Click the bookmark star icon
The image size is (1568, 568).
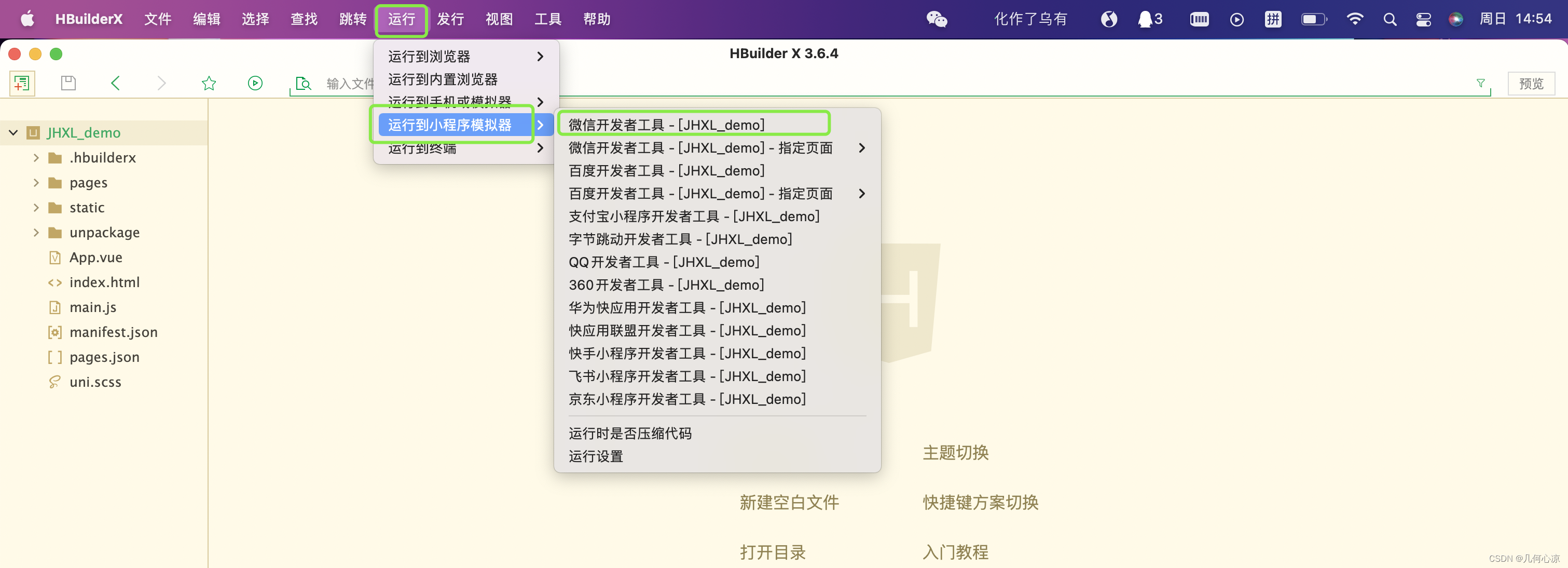(209, 83)
